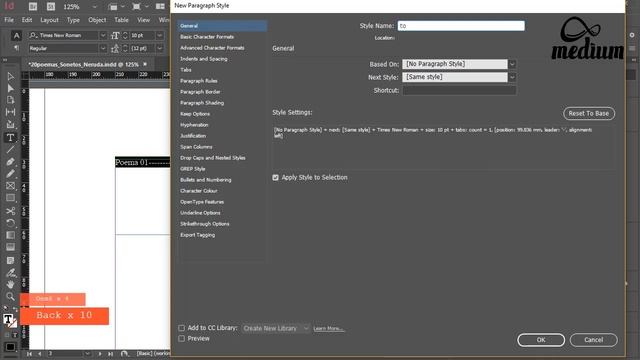Image resolution: width=640 pixels, height=360 pixels.
Task: Select the Content Collector tool
Action: pos(11,124)
